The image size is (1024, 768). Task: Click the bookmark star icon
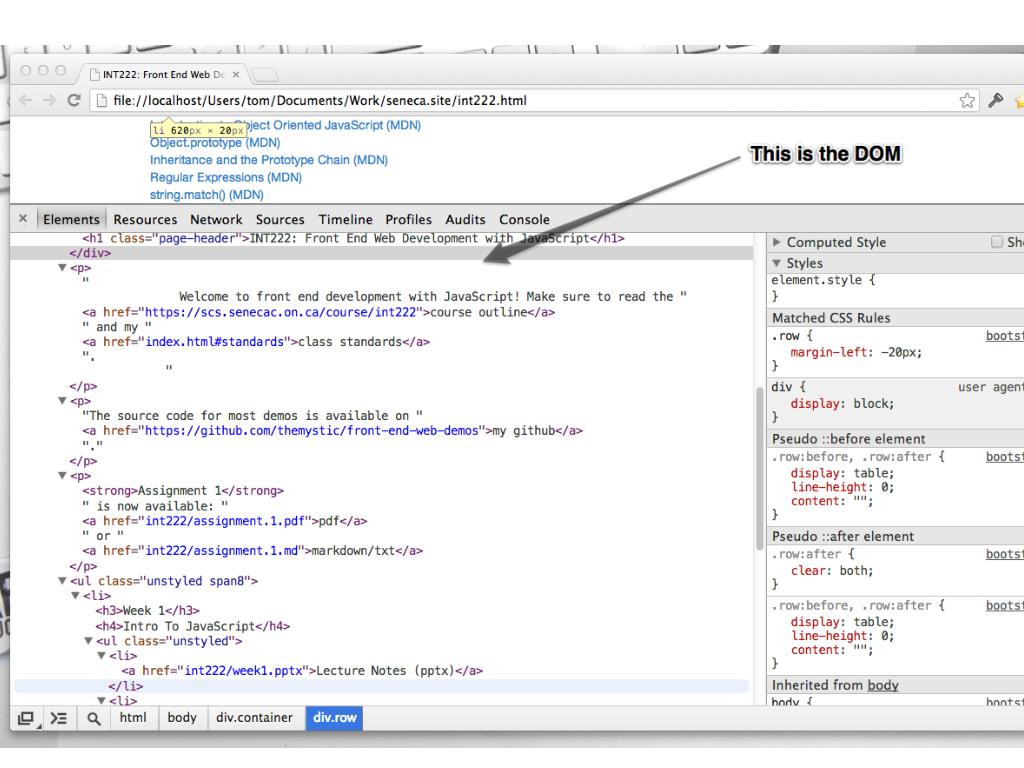click(967, 100)
